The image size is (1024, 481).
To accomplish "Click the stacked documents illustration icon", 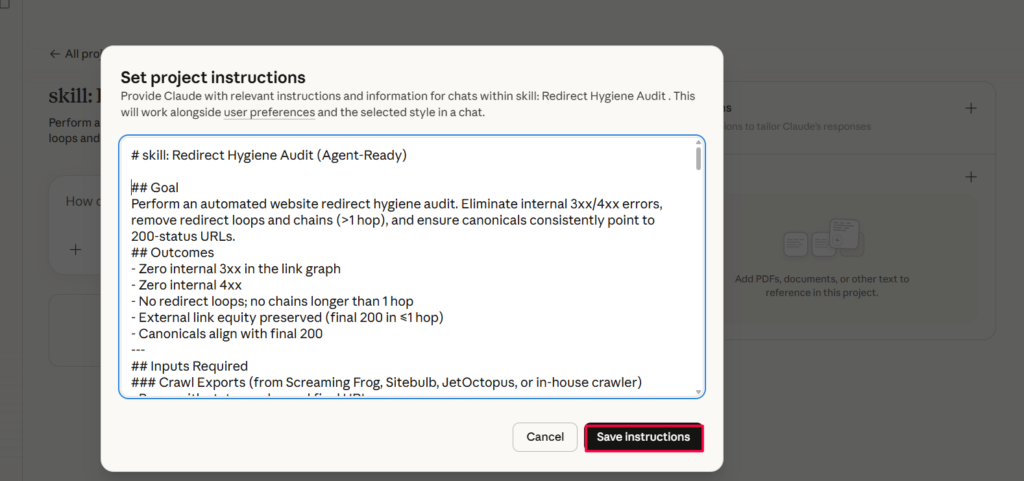I will coord(824,239).
